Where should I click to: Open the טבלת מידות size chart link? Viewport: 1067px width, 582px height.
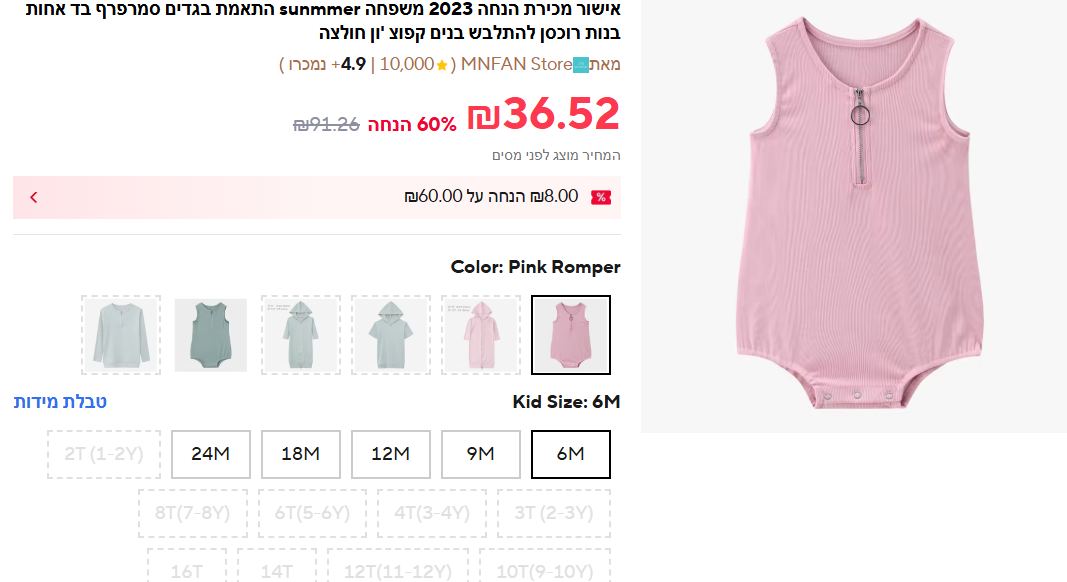click(x=60, y=402)
